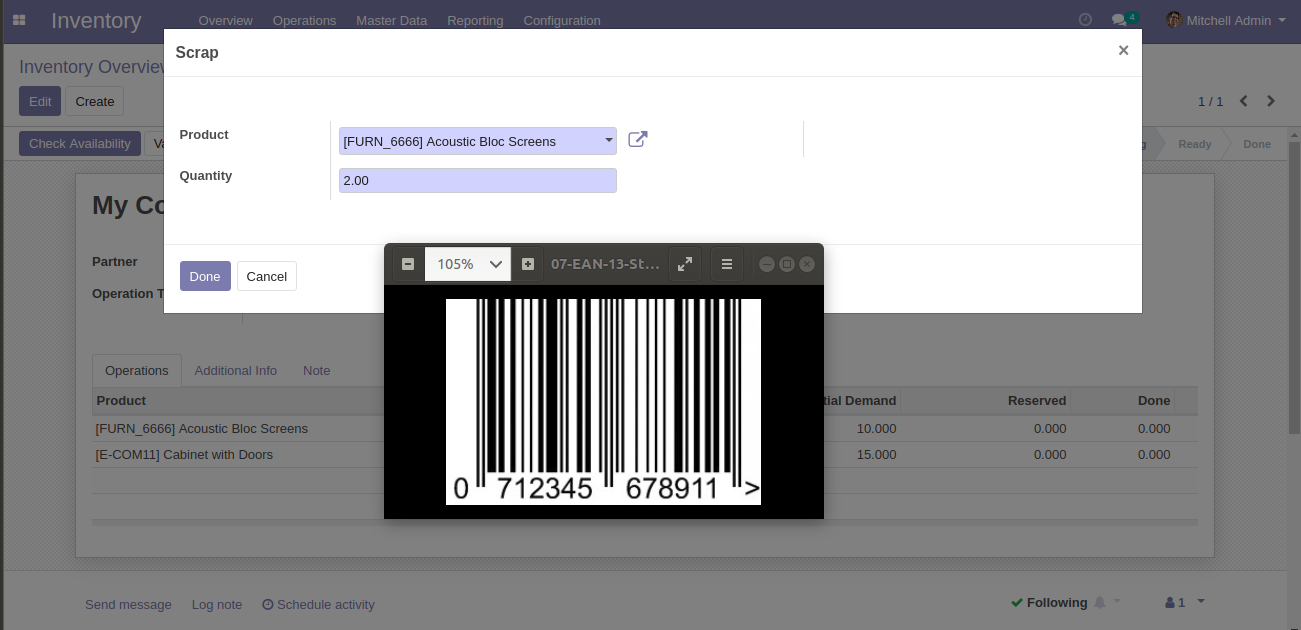The height and width of the screenshot is (630, 1301).
Task: Zoom out in the image viewer
Action: (408, 264)
